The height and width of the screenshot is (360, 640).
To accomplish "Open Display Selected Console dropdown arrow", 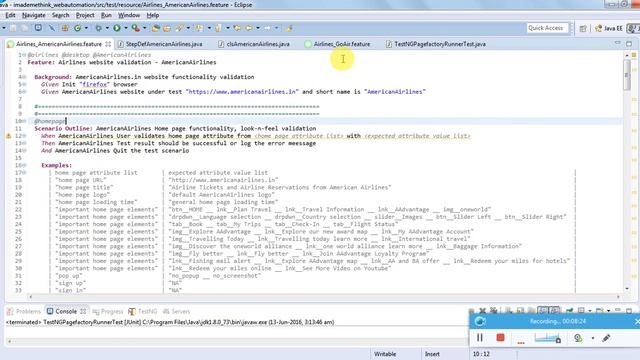I will (x=590, y=311).
